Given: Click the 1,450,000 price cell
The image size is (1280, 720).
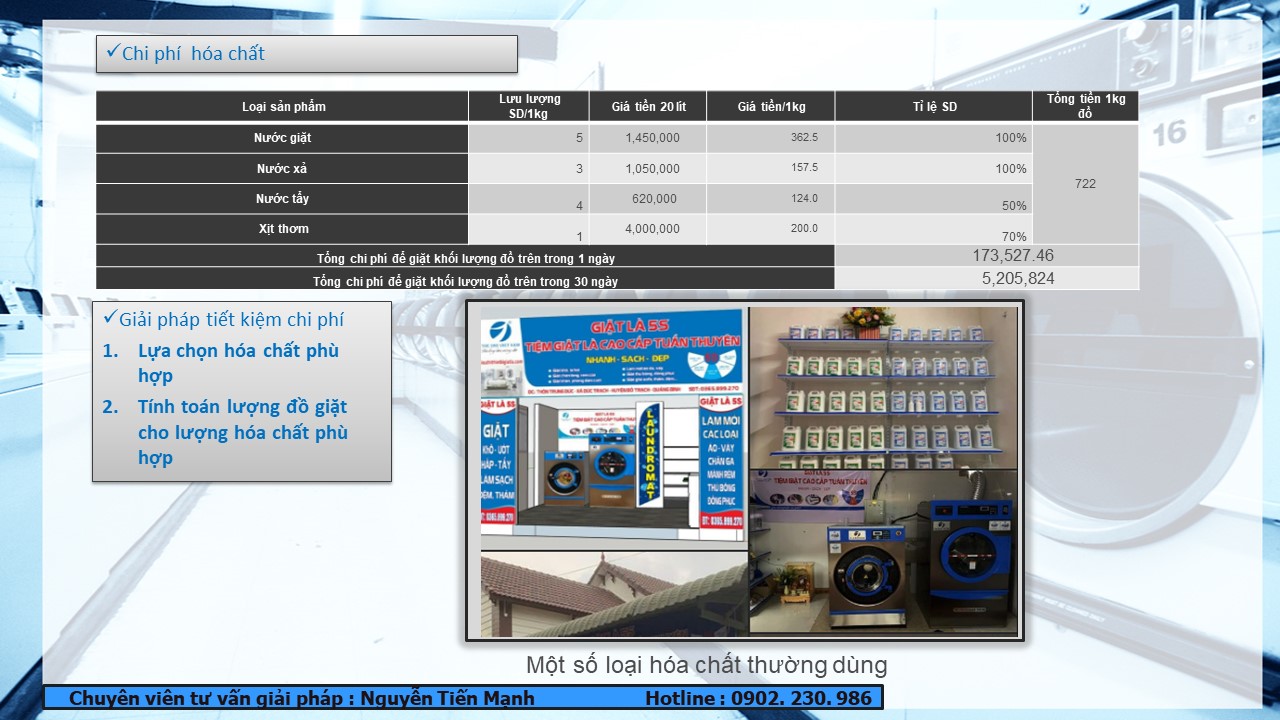Looking at the screenshot, I should click(x=648, y=138).
